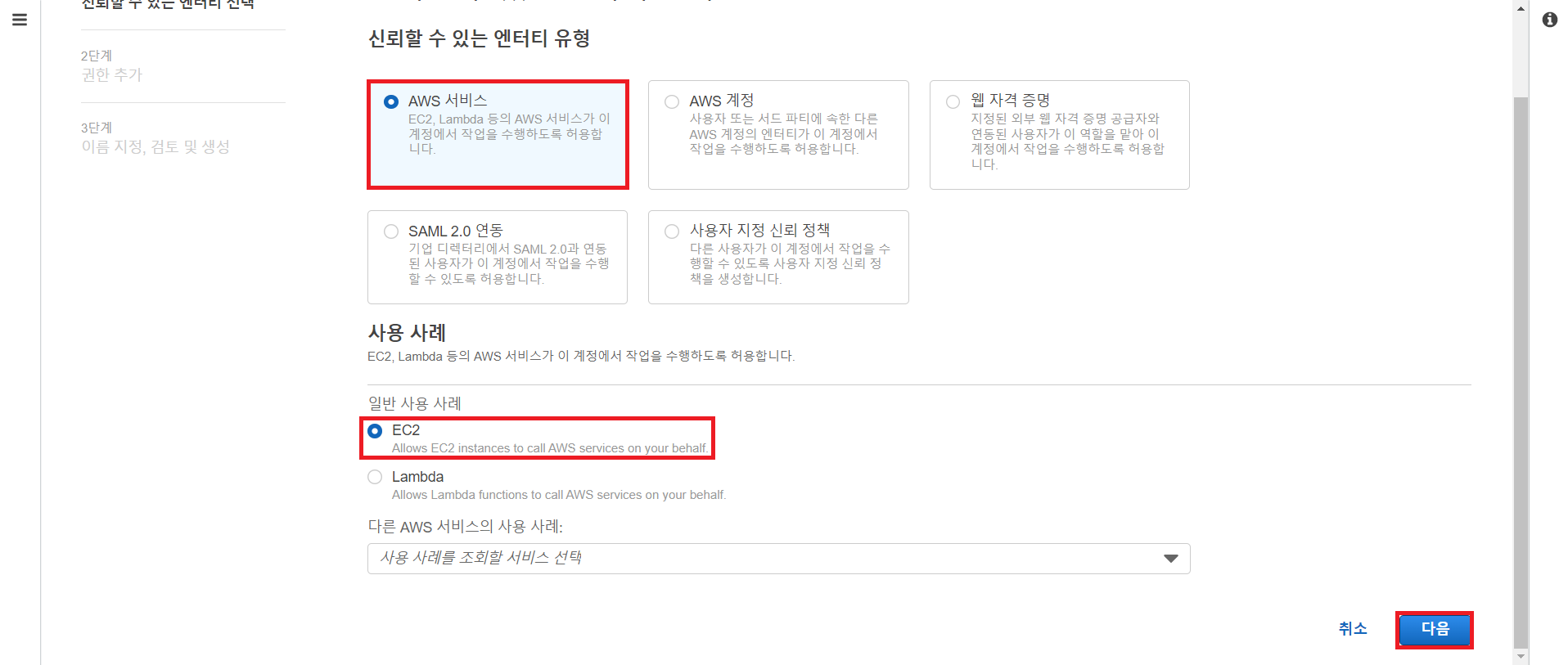Open the info panel icon
This screenshot has width=1568, height=665.
point(1550,20)
